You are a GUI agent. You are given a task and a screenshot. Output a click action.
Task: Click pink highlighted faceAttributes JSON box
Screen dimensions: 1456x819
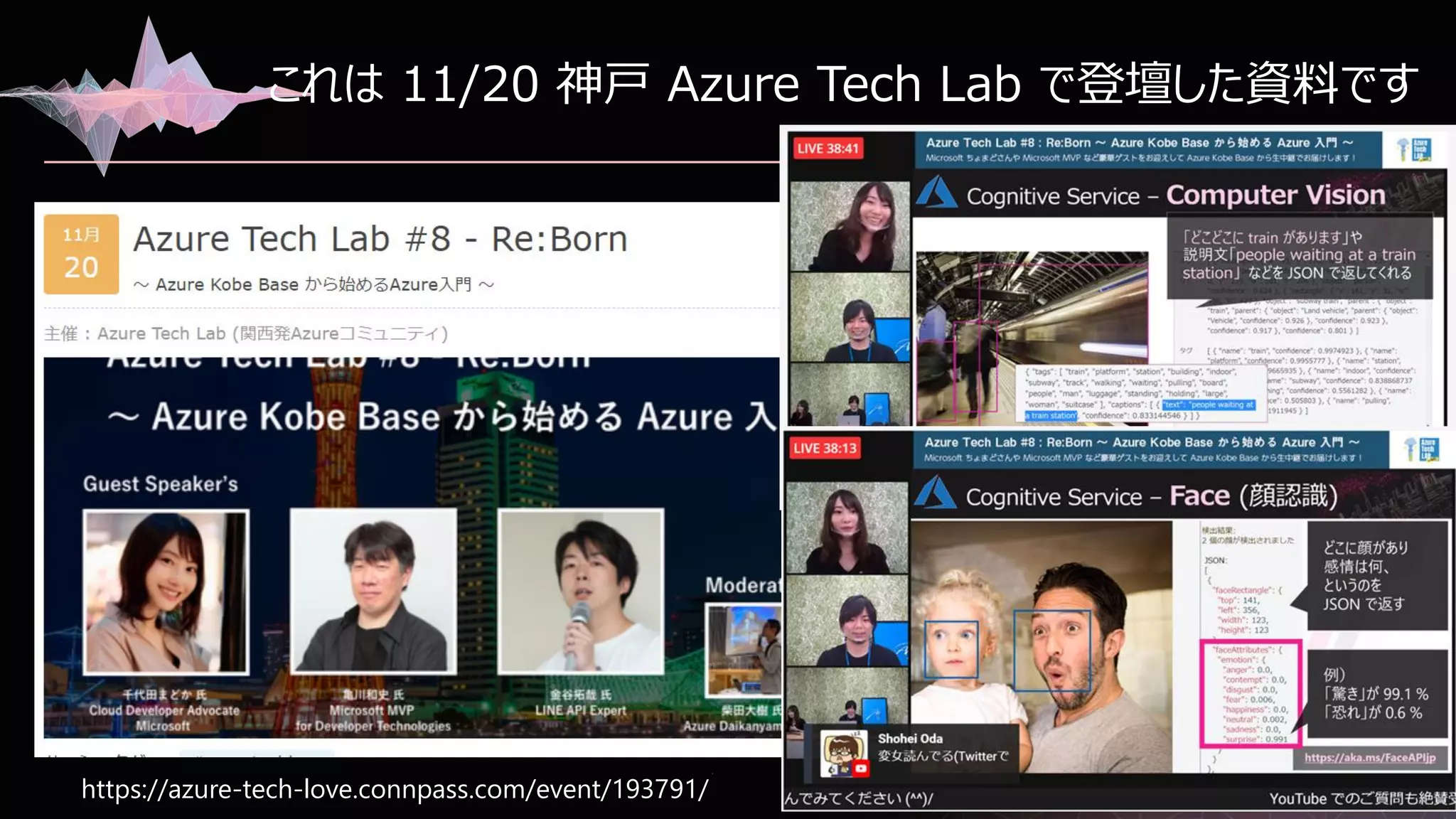click(1251, 692)
